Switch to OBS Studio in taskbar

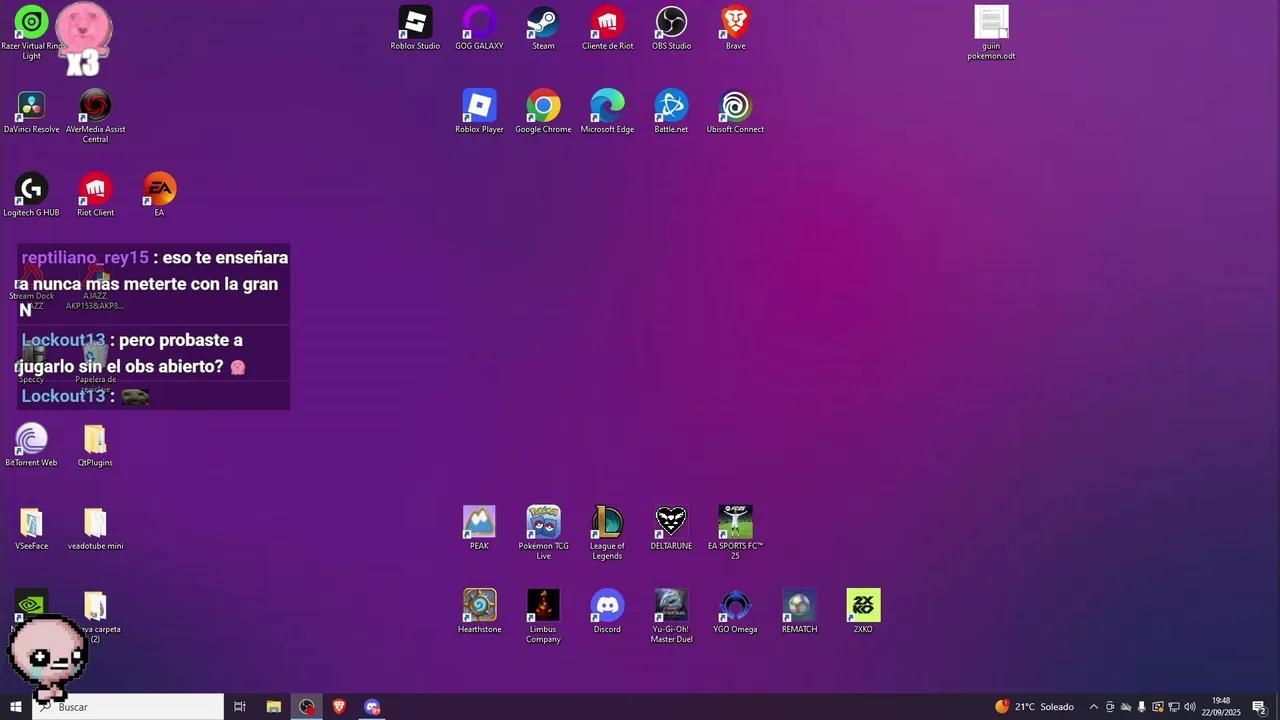307,707
